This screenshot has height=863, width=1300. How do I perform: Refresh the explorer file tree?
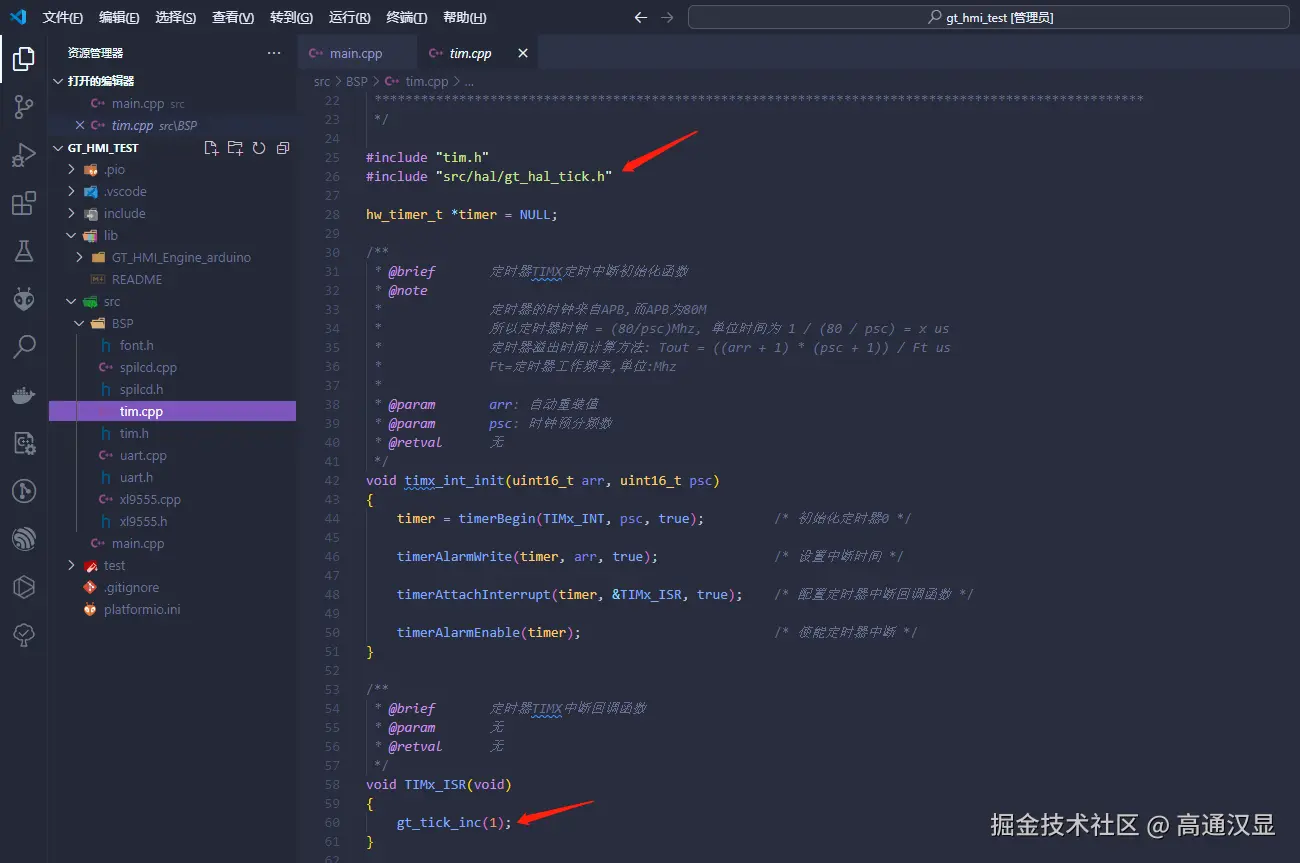pos(259,148)
